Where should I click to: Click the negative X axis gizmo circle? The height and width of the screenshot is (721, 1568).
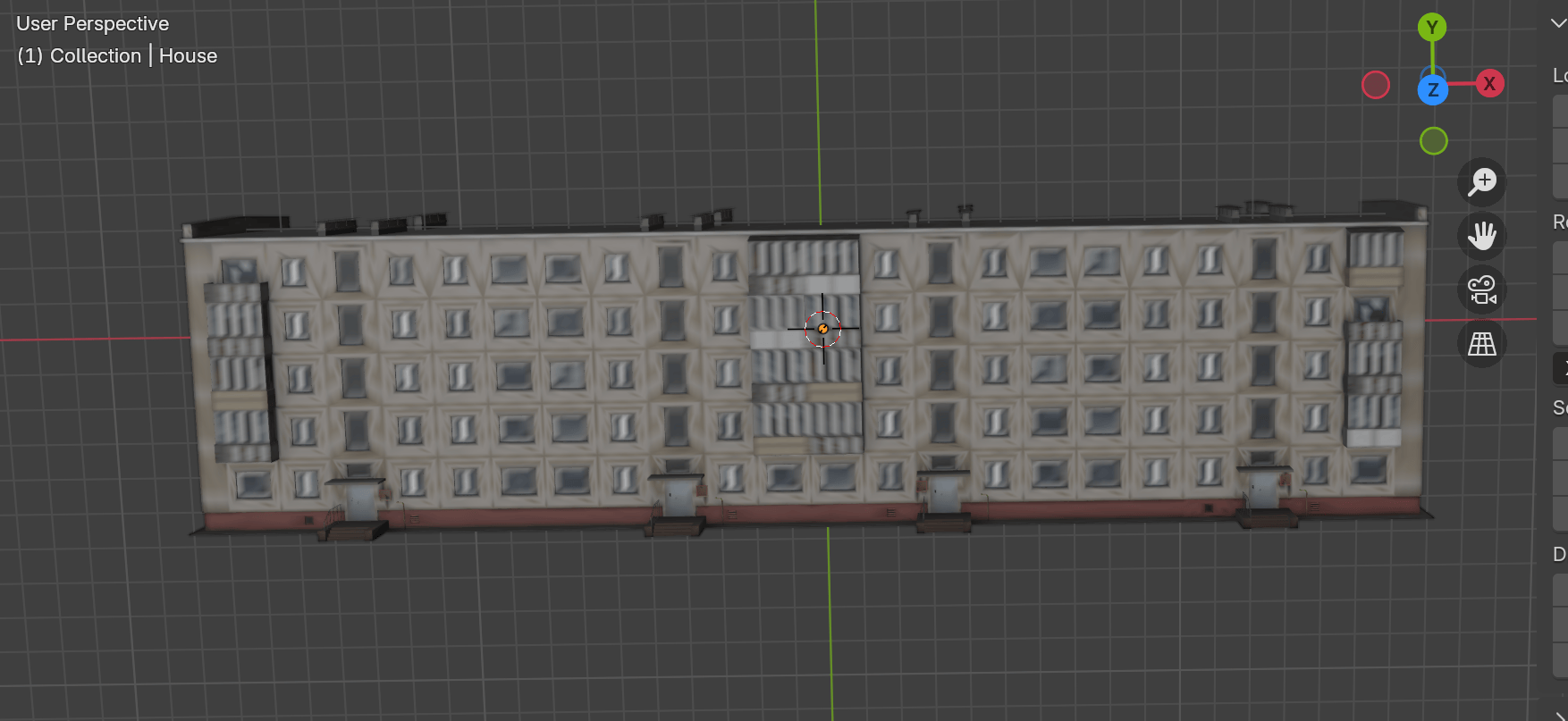point(1376,85)
